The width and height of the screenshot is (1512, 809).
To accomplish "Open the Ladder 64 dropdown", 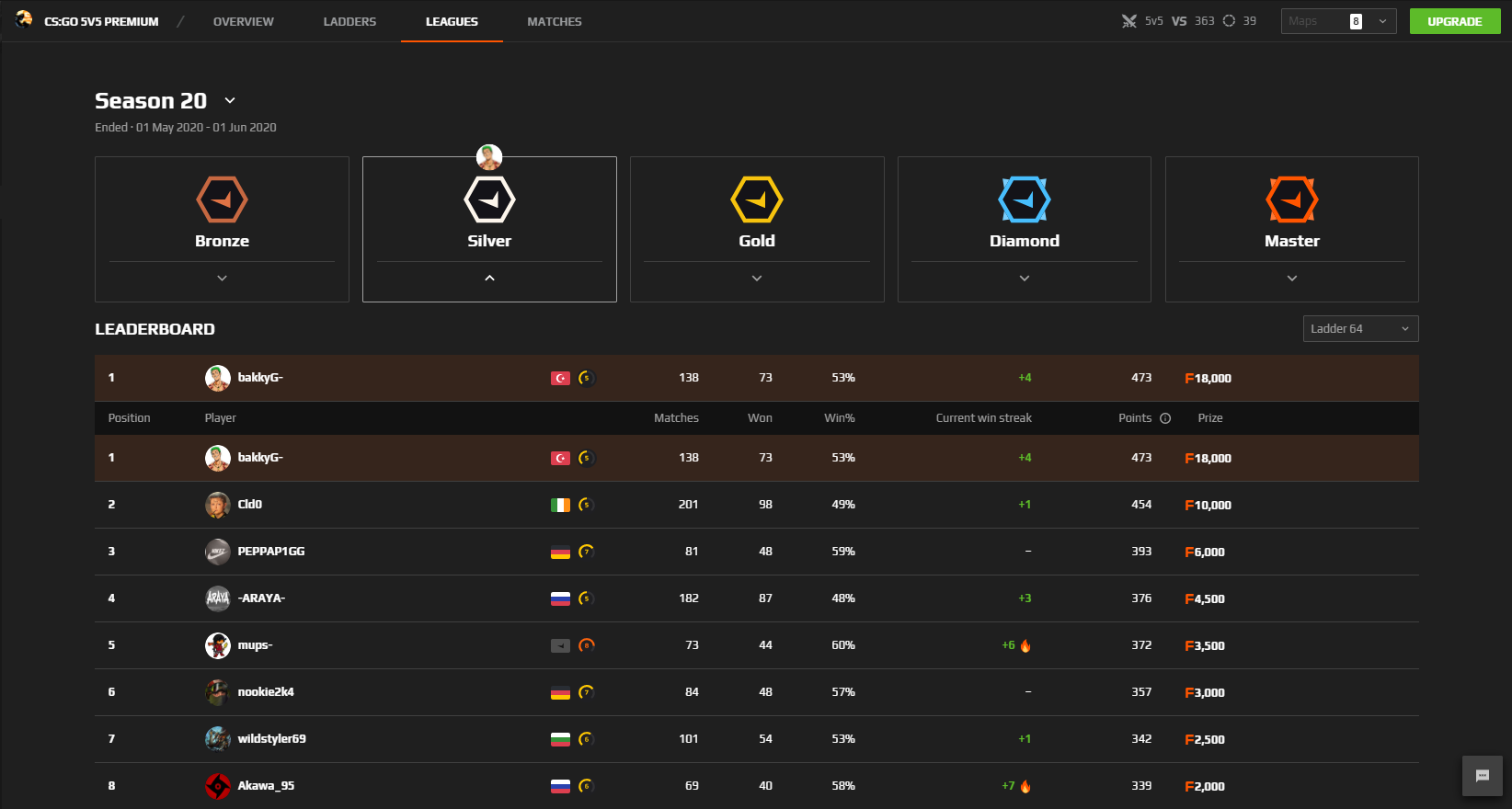I will click(1360, 329).
